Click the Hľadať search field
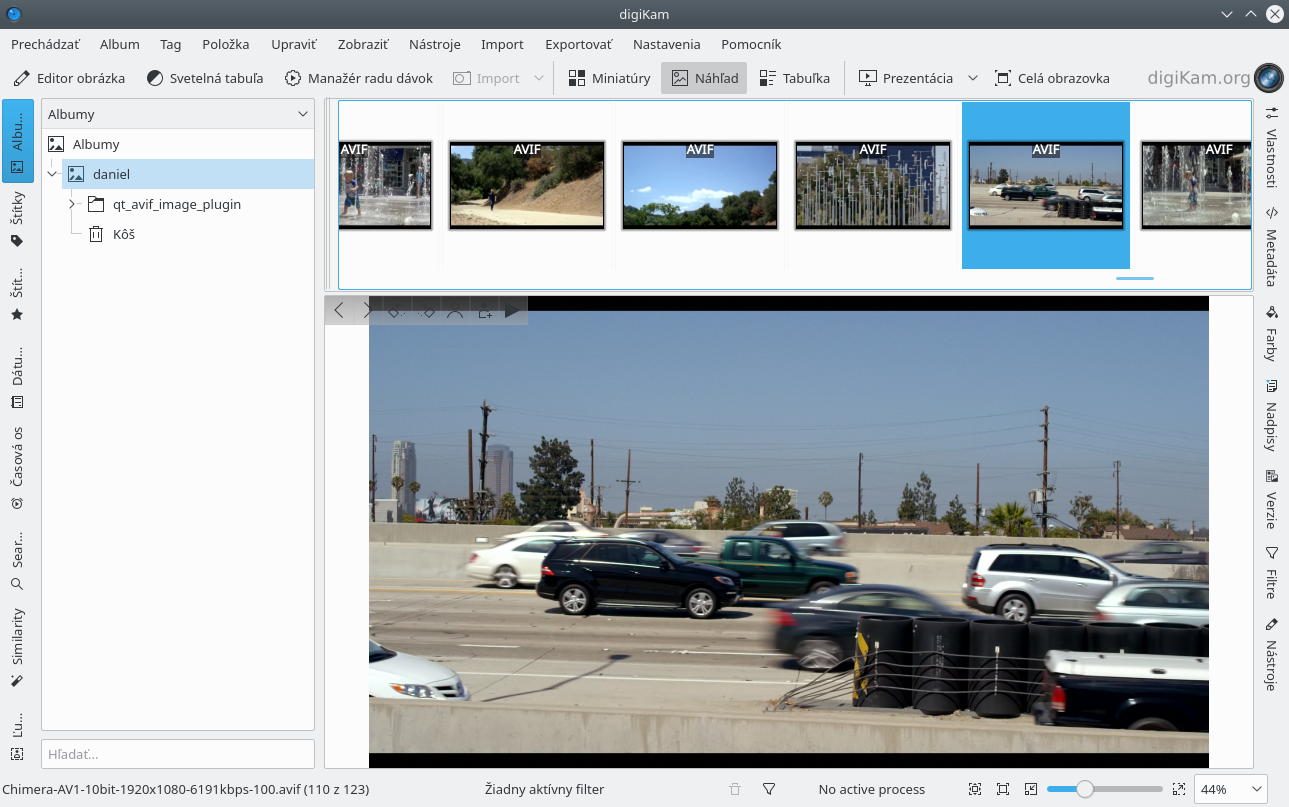The width and height of the screenshot is (1289, 807). [178, 754]
